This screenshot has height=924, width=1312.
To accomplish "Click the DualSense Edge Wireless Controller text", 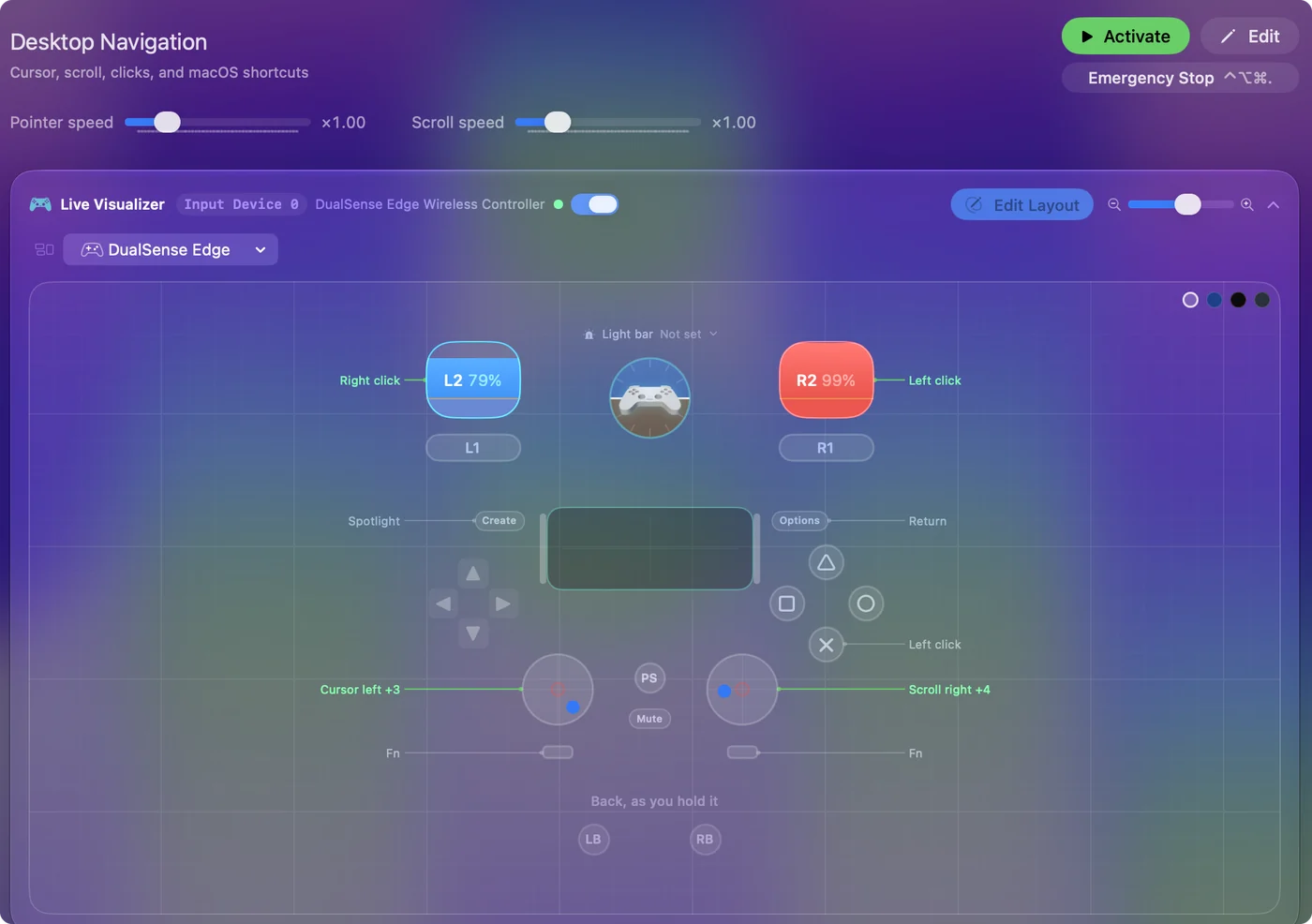I will coord(430,204).
